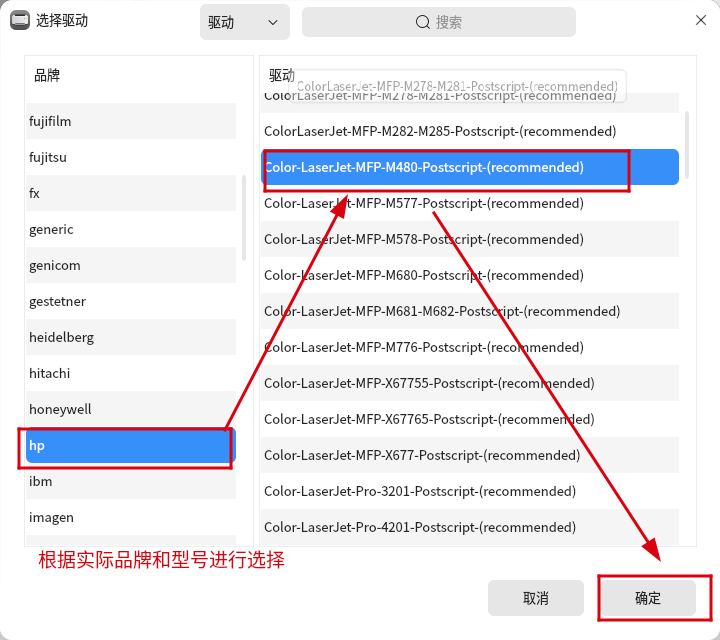The height and width of the screenshot is (640, 720).
Task: Select the hp brand in list
Action: pos(130,445)
